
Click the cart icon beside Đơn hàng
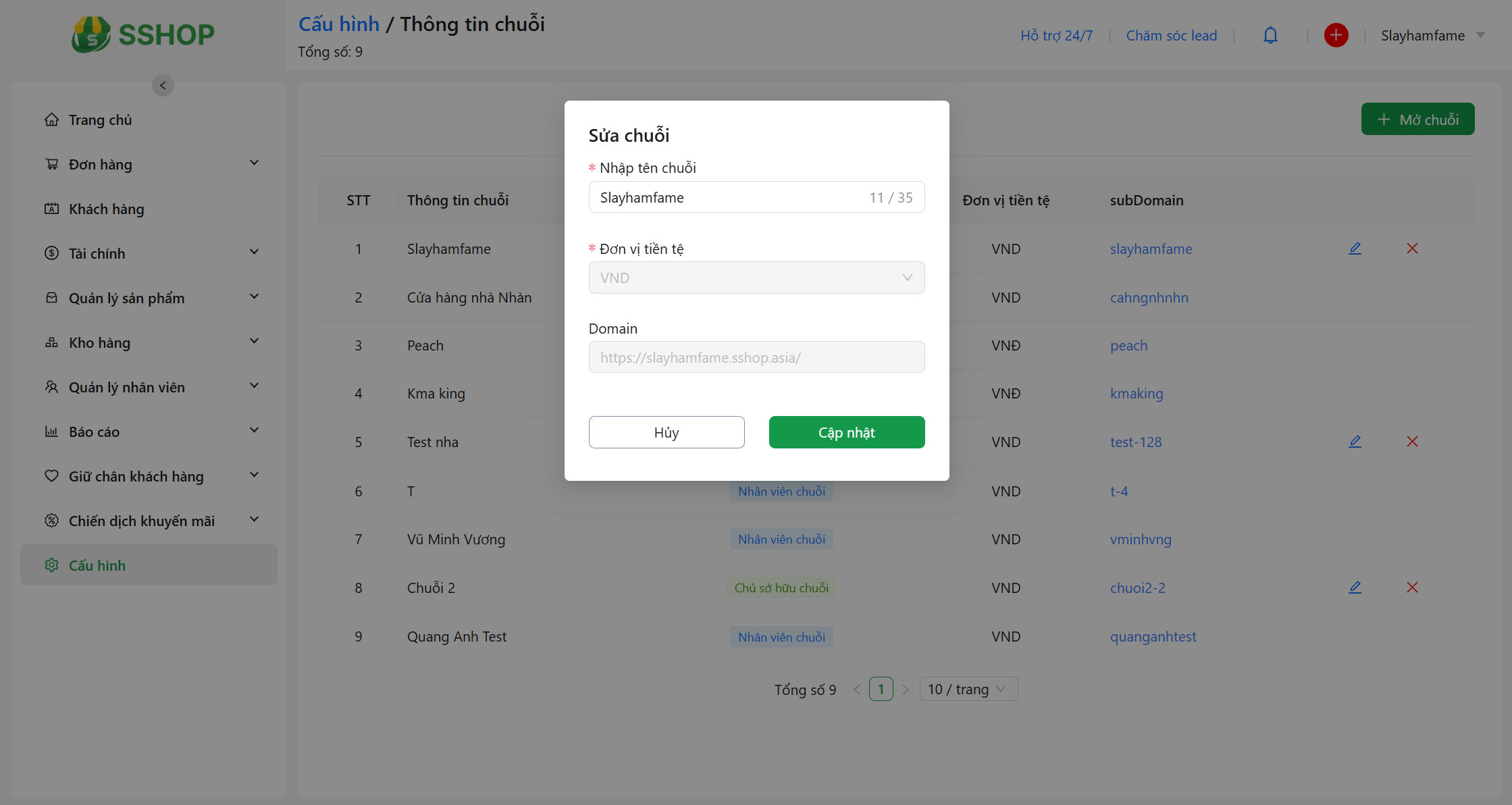[51, 164]
